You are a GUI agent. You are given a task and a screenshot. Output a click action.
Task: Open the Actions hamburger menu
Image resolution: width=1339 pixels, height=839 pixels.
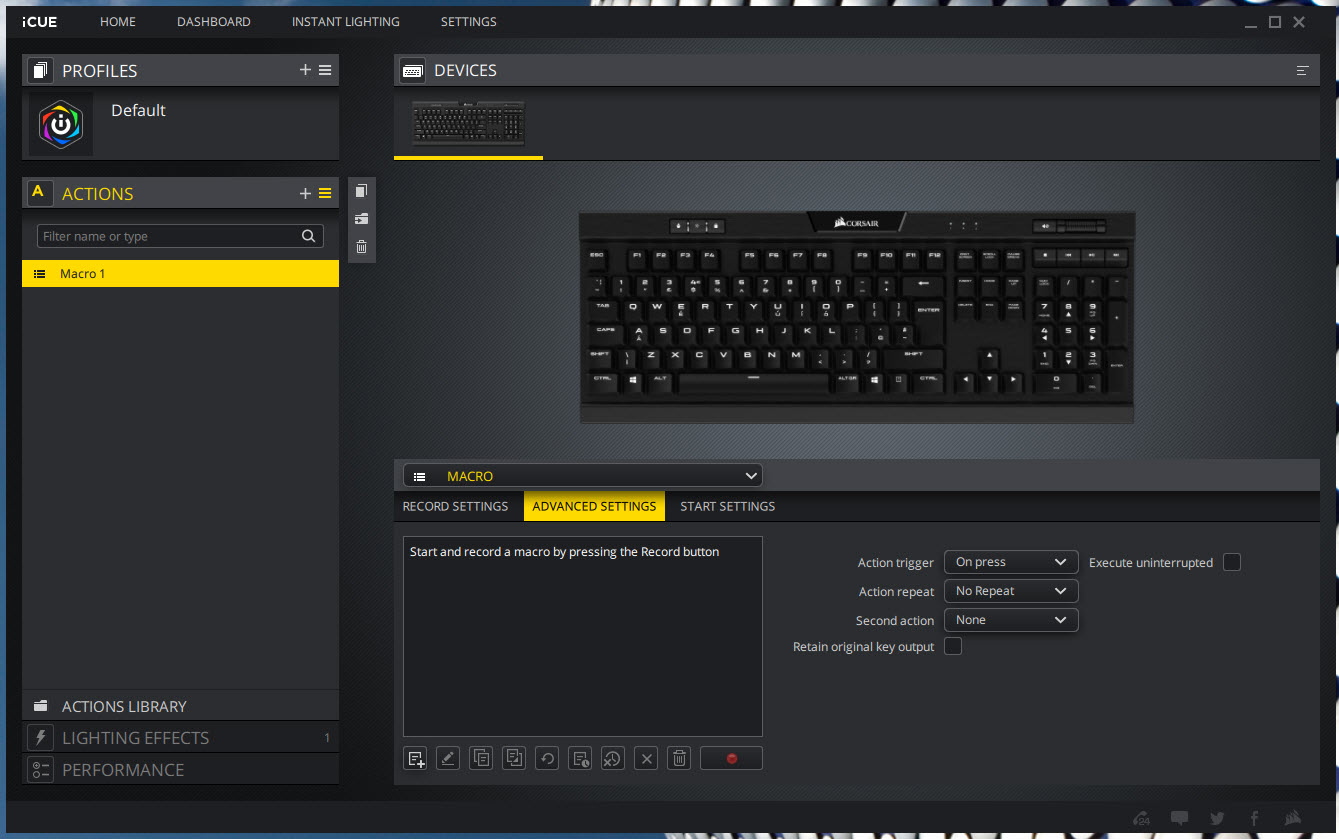325,194
